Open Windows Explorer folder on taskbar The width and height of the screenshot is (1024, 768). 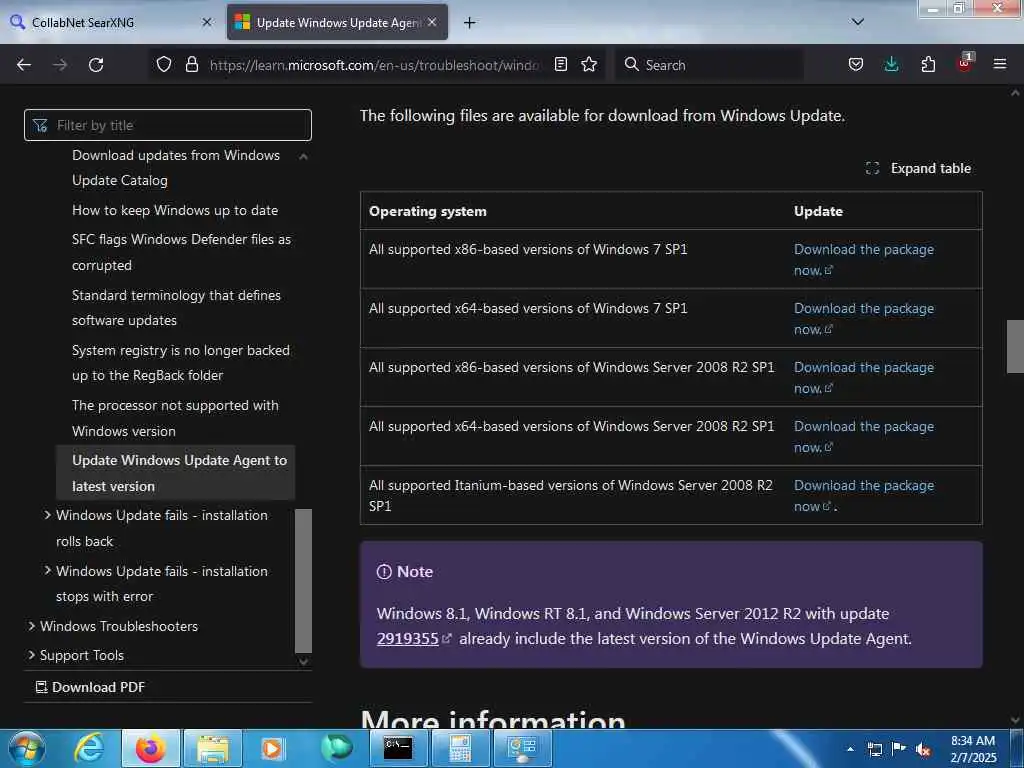pos(212,748)
